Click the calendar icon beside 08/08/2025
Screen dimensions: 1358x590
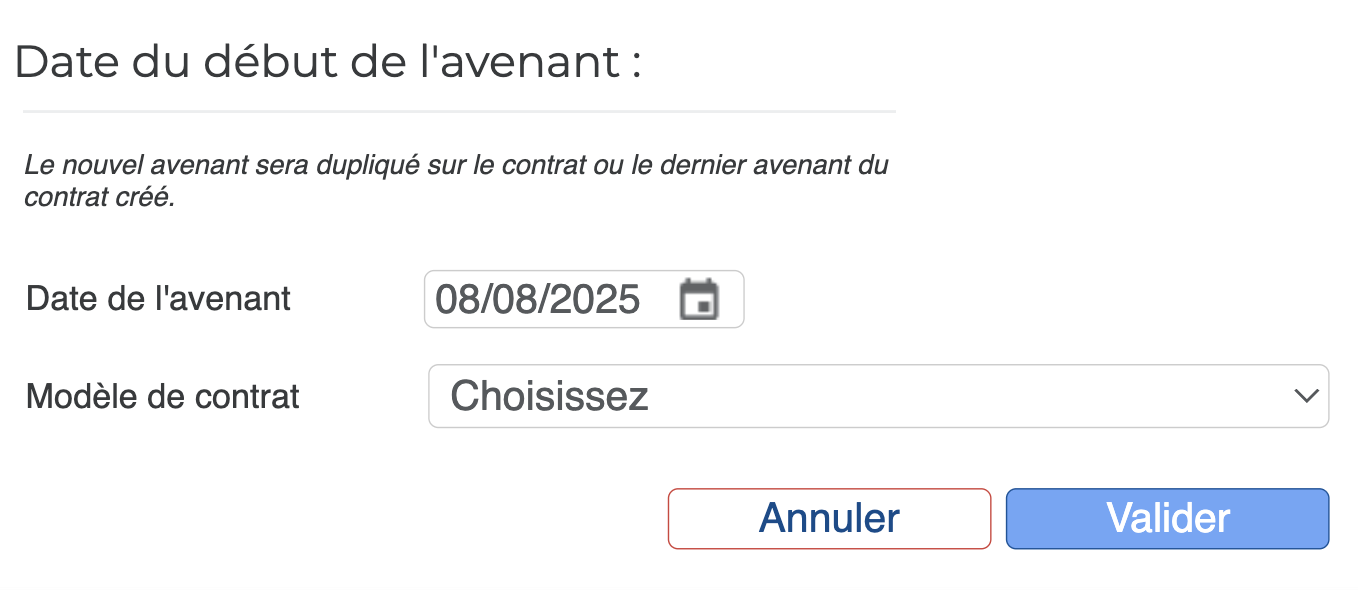699,299
